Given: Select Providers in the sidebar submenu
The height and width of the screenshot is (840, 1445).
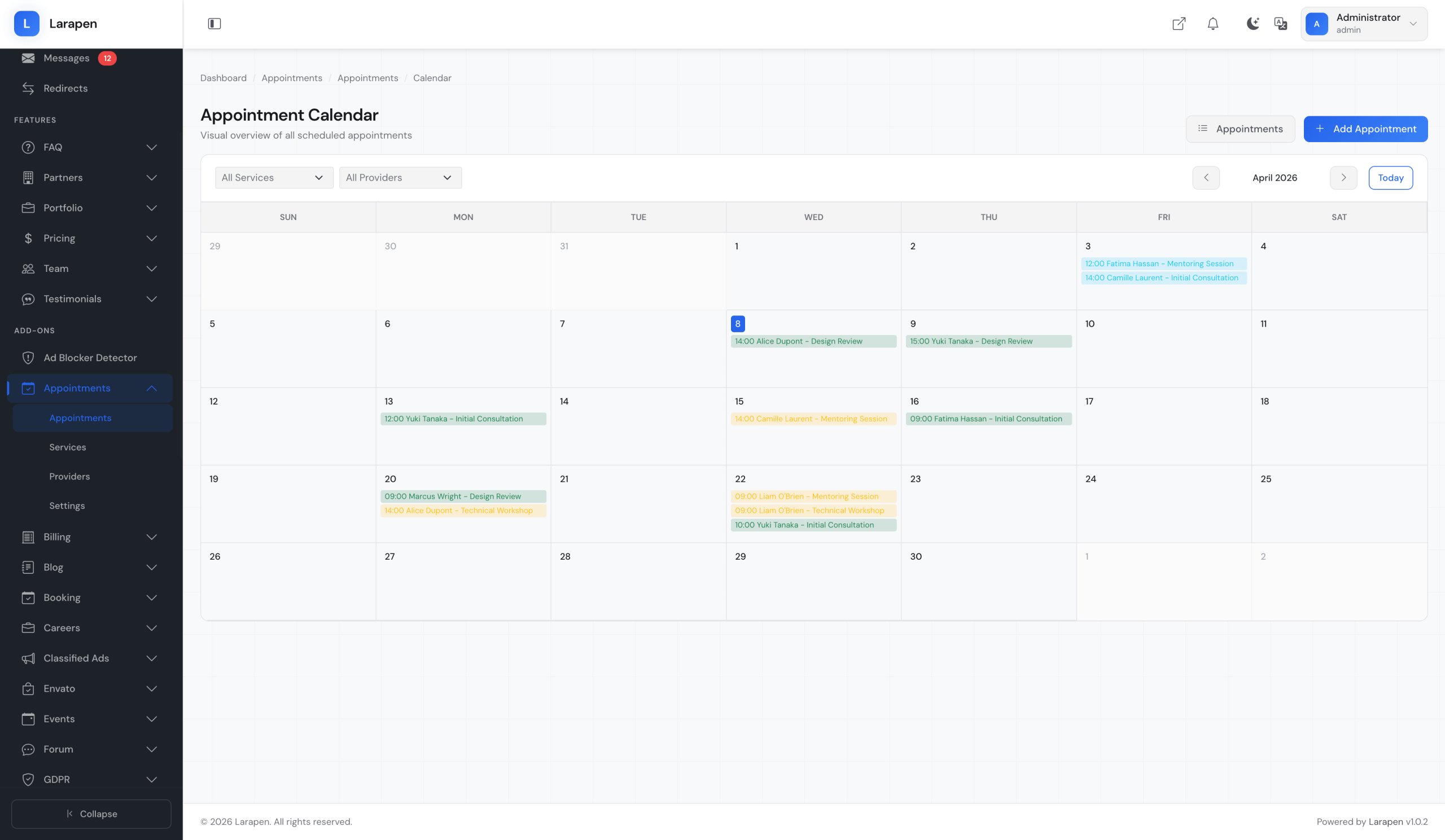Looking at the screenshot, I should tap(69, 476).
